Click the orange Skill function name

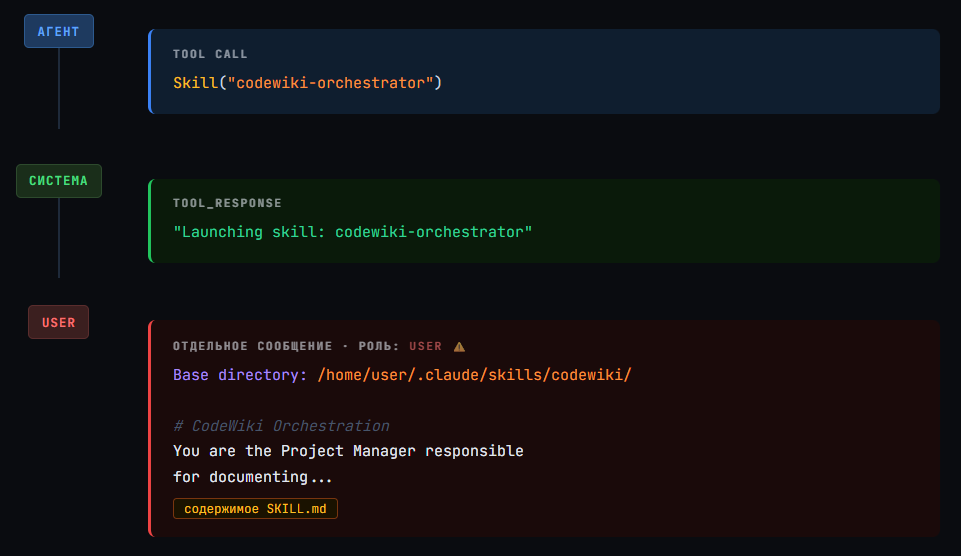195,82
